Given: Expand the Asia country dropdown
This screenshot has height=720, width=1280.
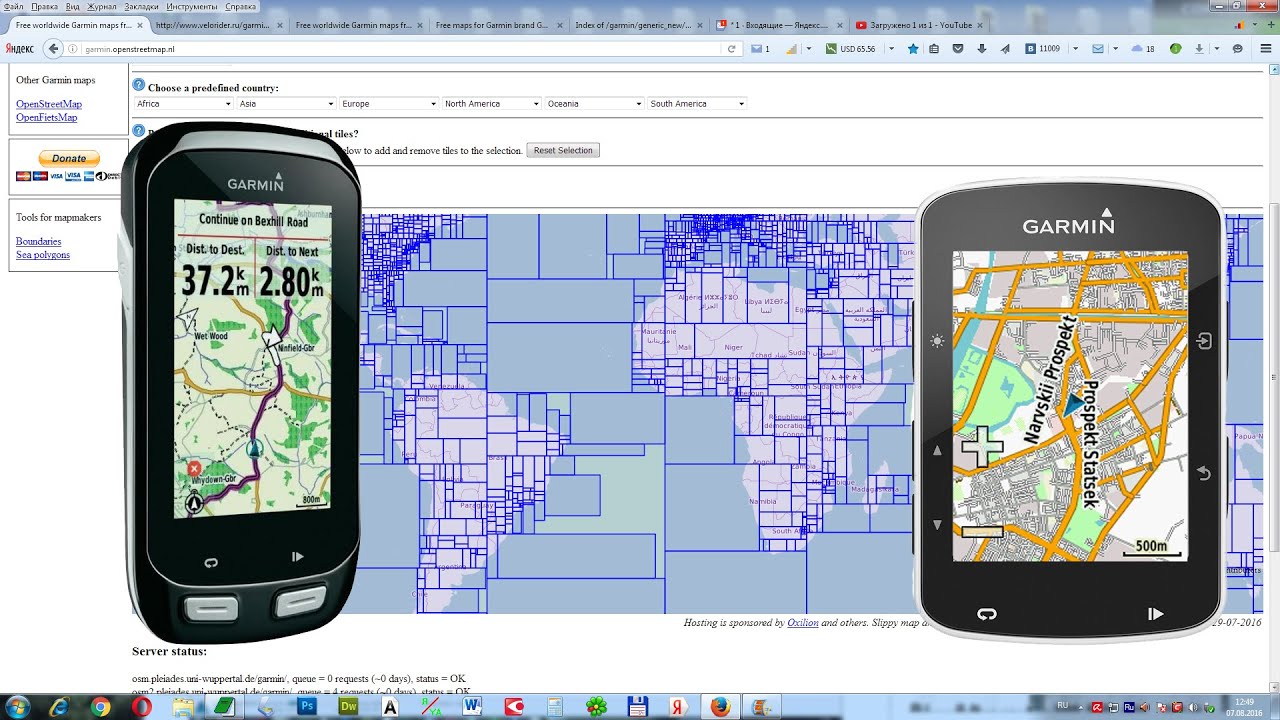Looking at the screenshot, I should click(286, 104).
